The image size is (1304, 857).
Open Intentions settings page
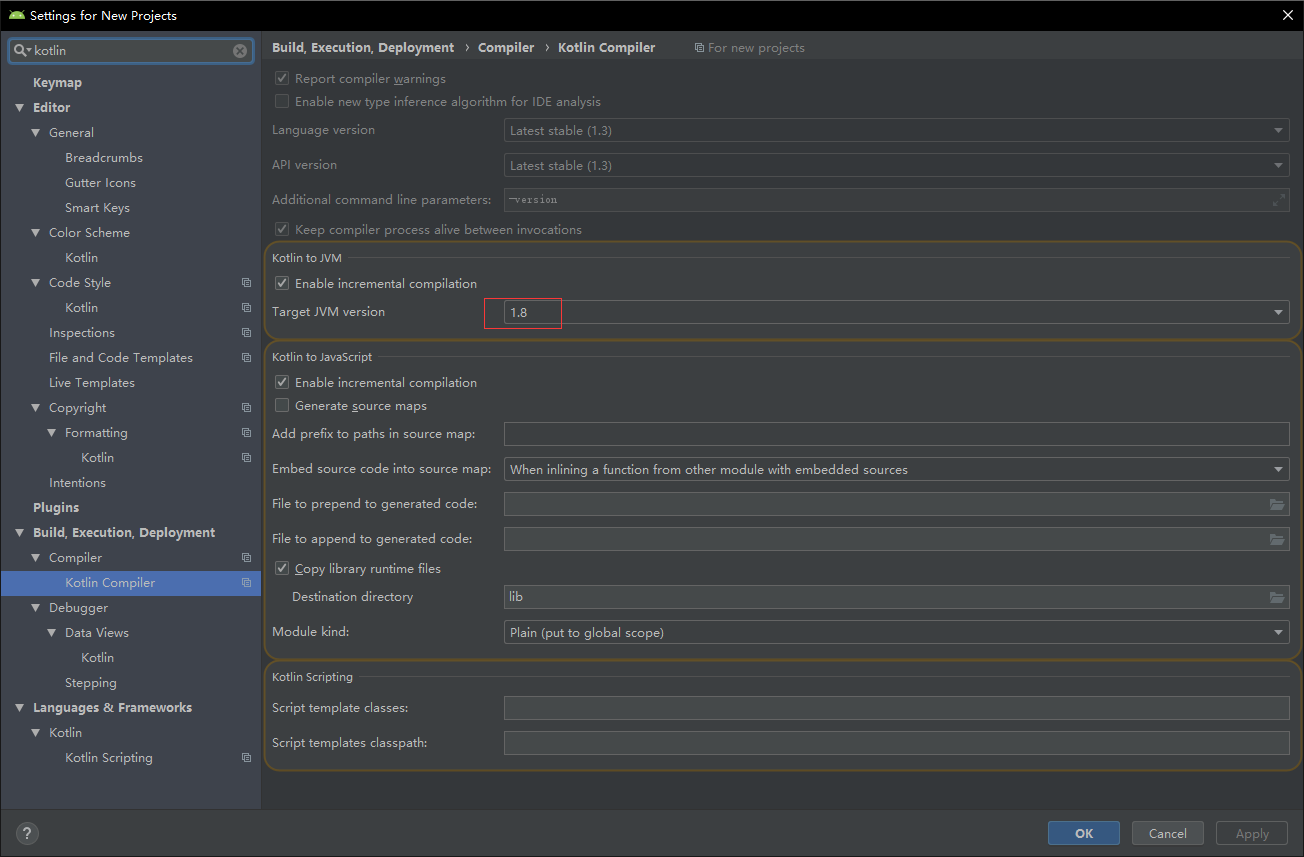(77, 483)
